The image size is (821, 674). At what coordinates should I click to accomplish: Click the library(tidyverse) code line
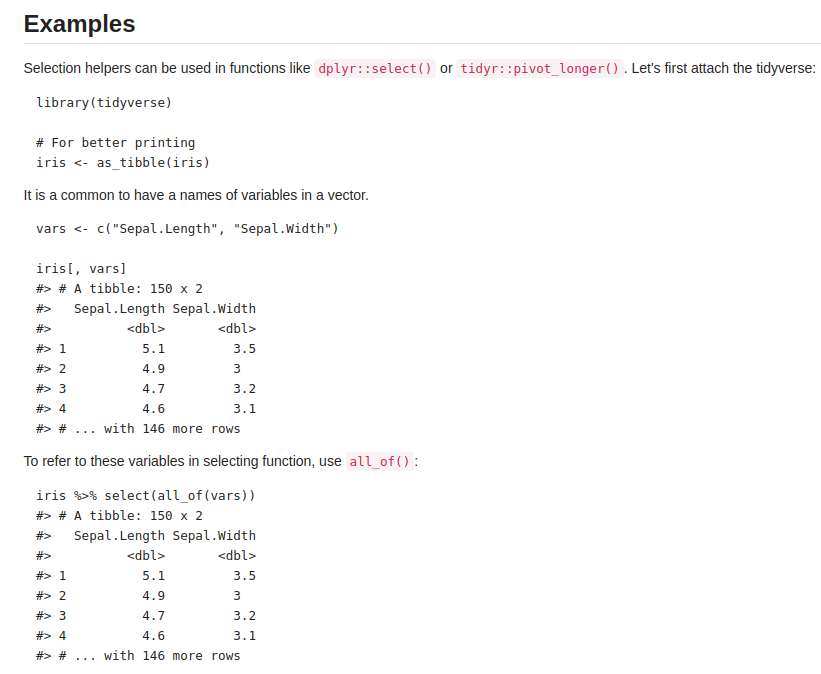click(104, 103)
